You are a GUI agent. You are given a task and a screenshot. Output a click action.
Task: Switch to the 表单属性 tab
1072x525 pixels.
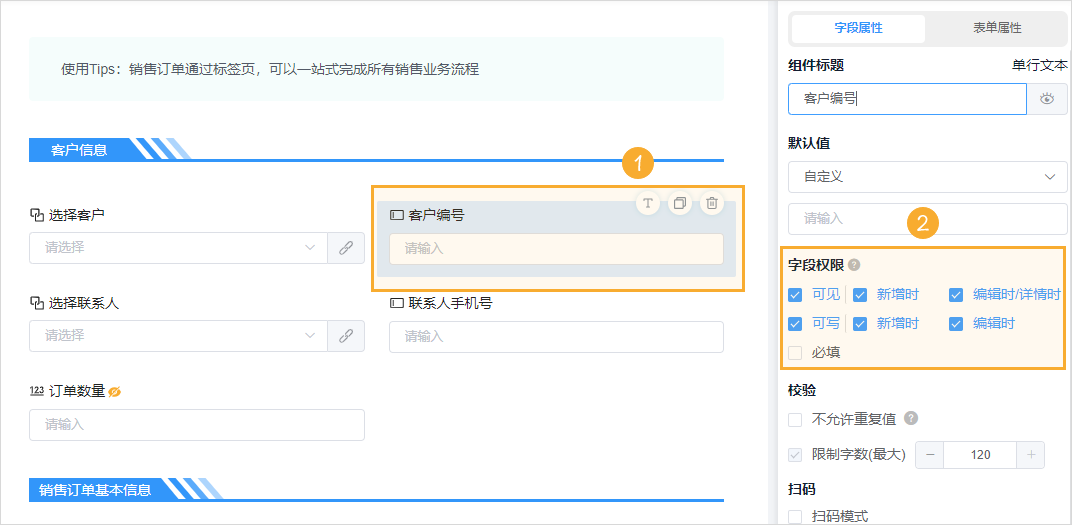click(995, 28)
